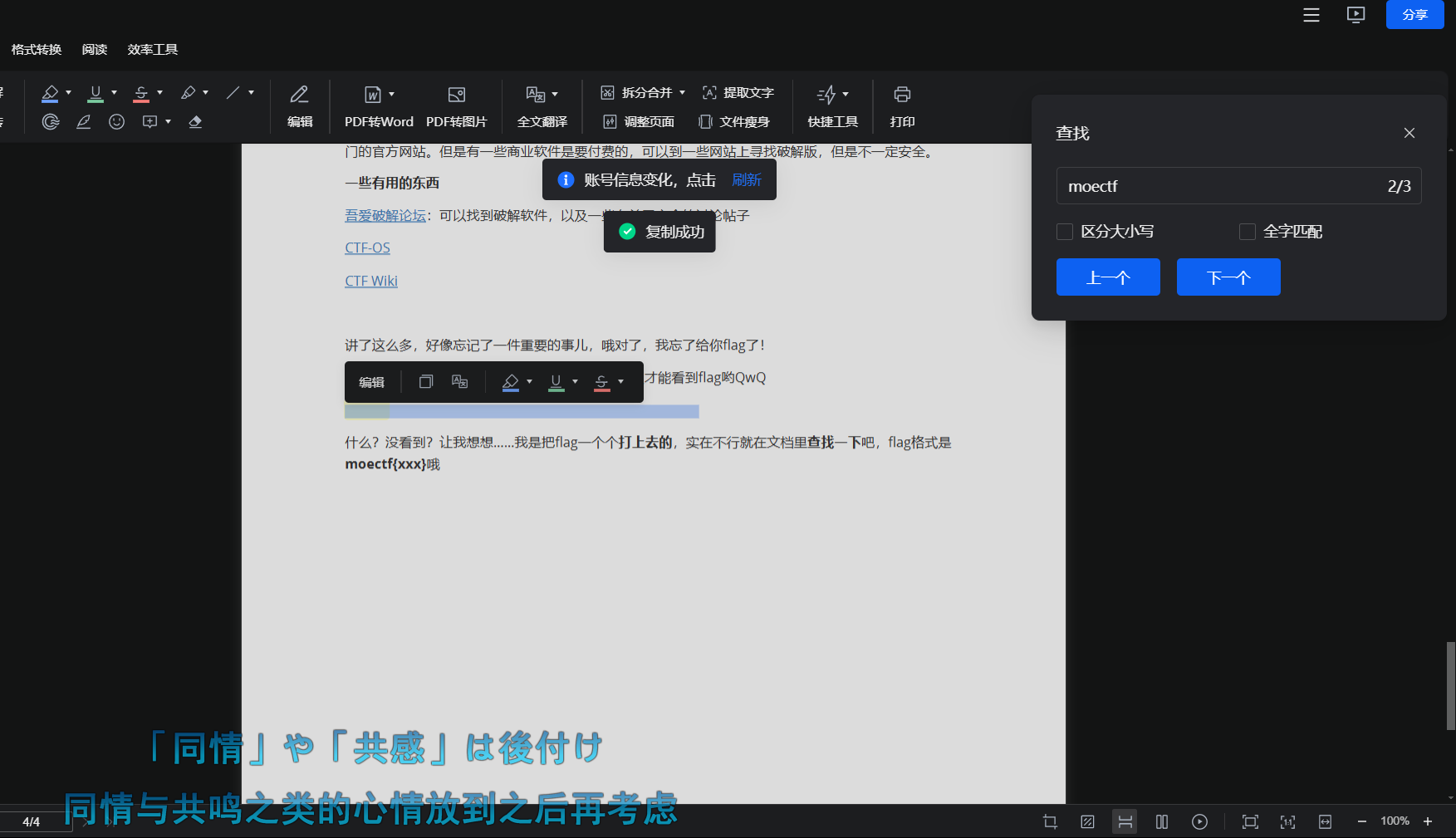1456x838 pixels.
Task: Open the highlighter color dropdown
Action: (x=69, y=93)
